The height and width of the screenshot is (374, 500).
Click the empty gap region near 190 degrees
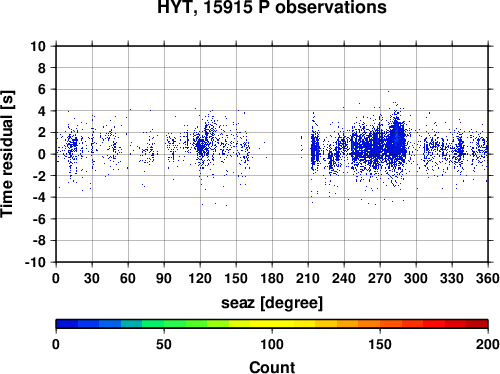click(x=283, y=154)
